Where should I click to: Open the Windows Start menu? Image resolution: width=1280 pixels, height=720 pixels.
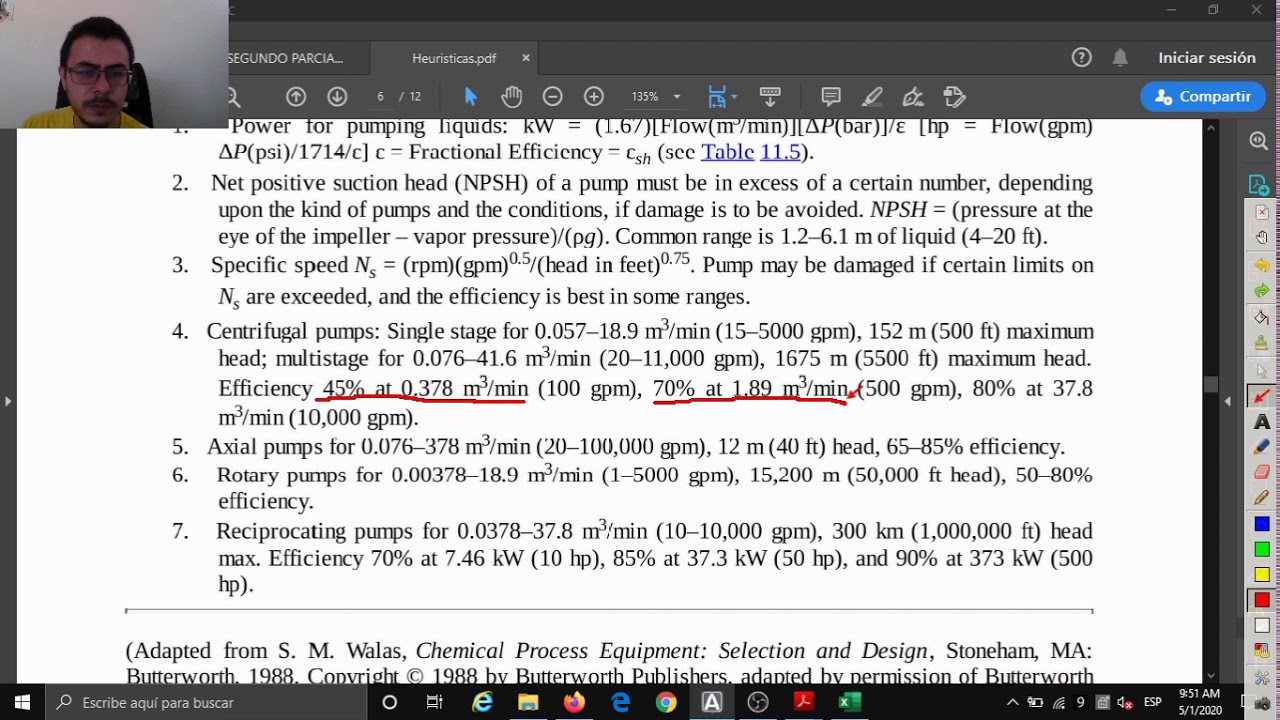(22, 703)
